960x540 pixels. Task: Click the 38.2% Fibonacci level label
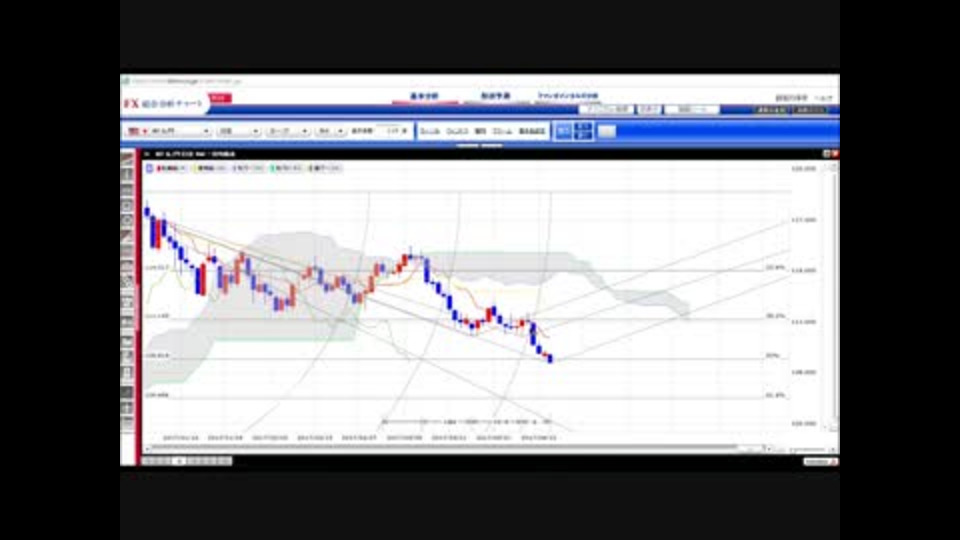pos(774,316)
